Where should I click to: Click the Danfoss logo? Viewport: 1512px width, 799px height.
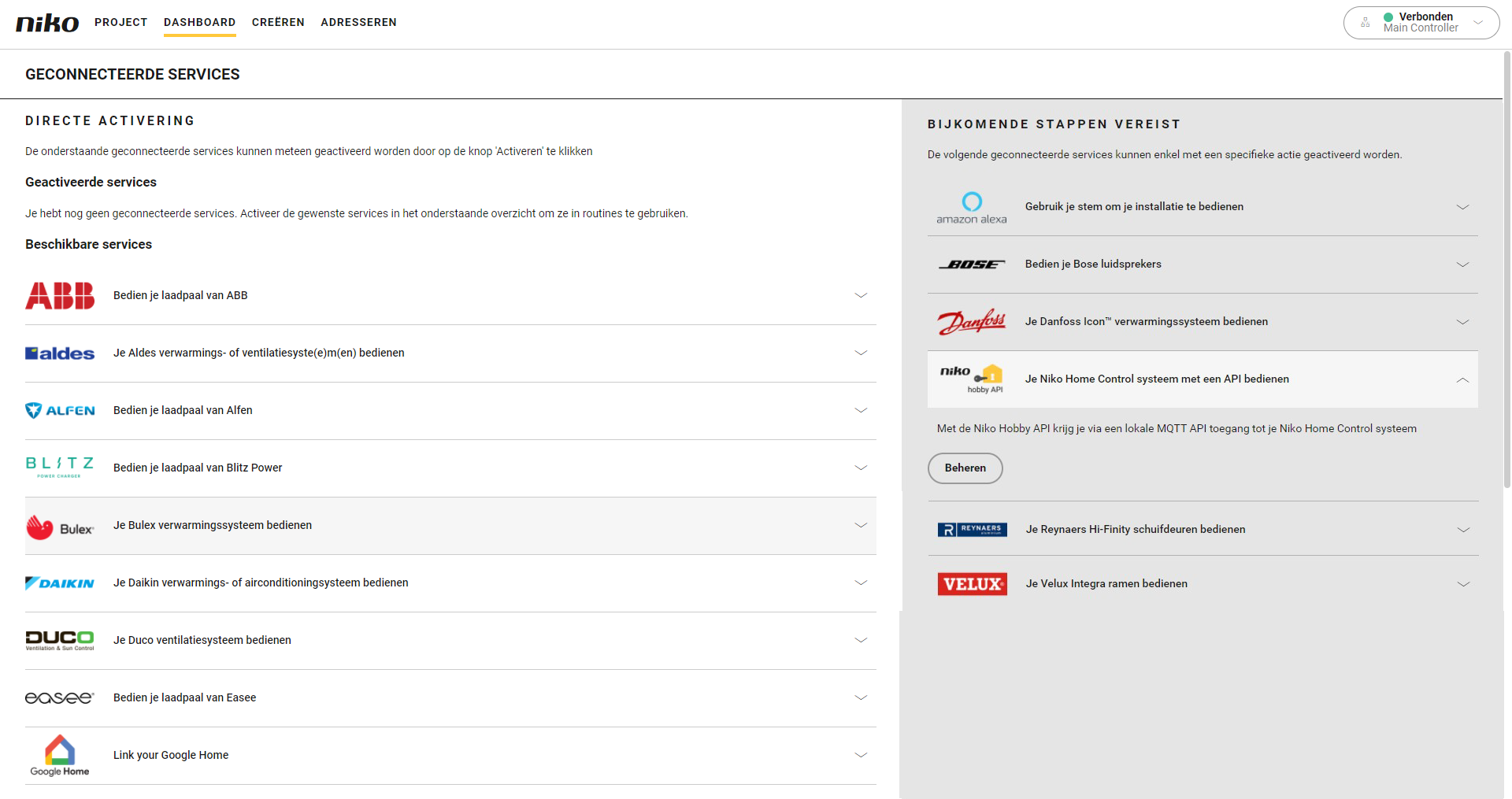point(972,322)
